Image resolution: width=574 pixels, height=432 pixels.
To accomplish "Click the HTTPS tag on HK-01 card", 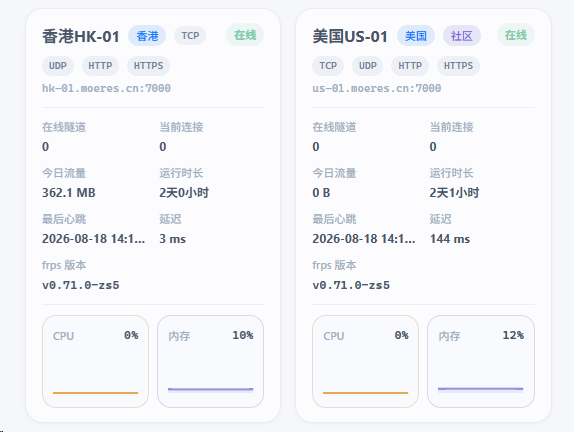I will pos(148,66).
